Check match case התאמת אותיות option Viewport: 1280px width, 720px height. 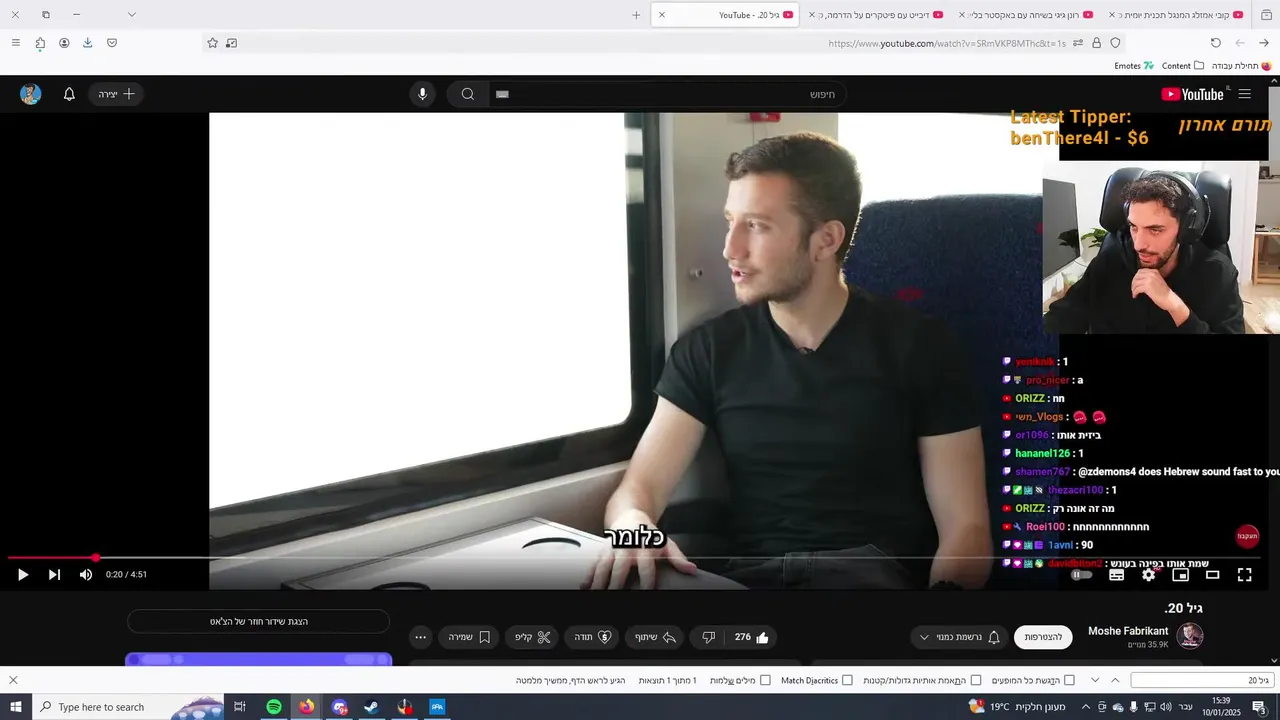(922, 680)
